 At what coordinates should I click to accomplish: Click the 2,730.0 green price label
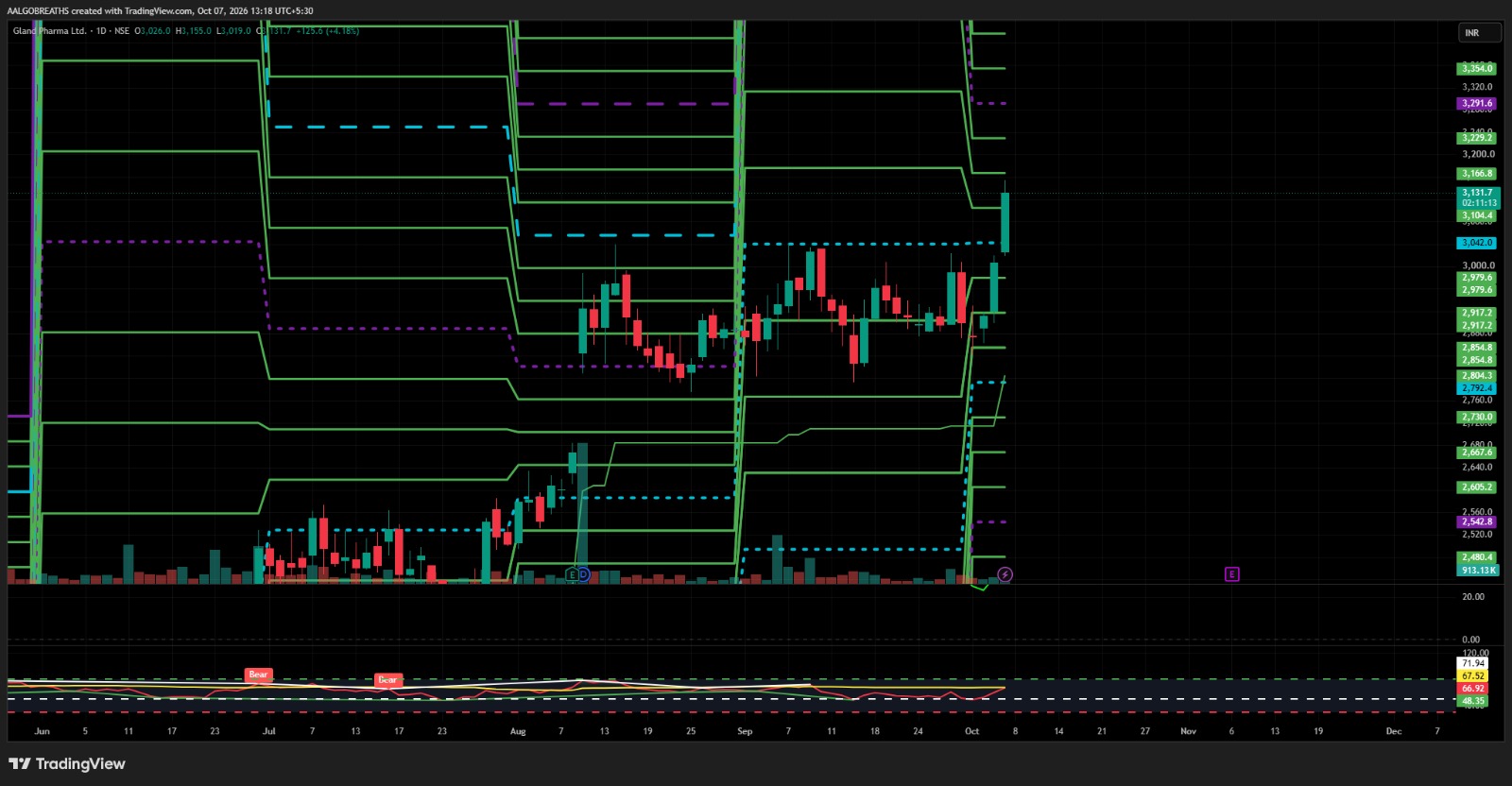tap(1477, 417)
